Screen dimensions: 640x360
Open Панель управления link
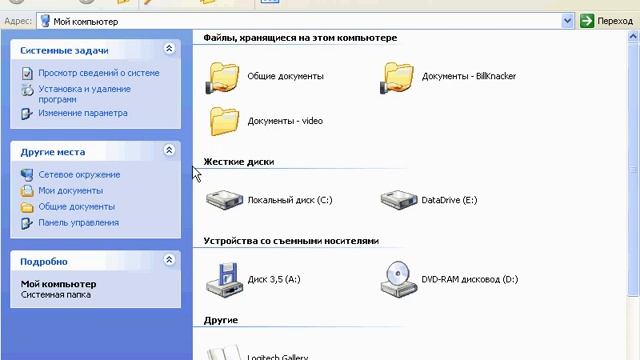[79, 222]
